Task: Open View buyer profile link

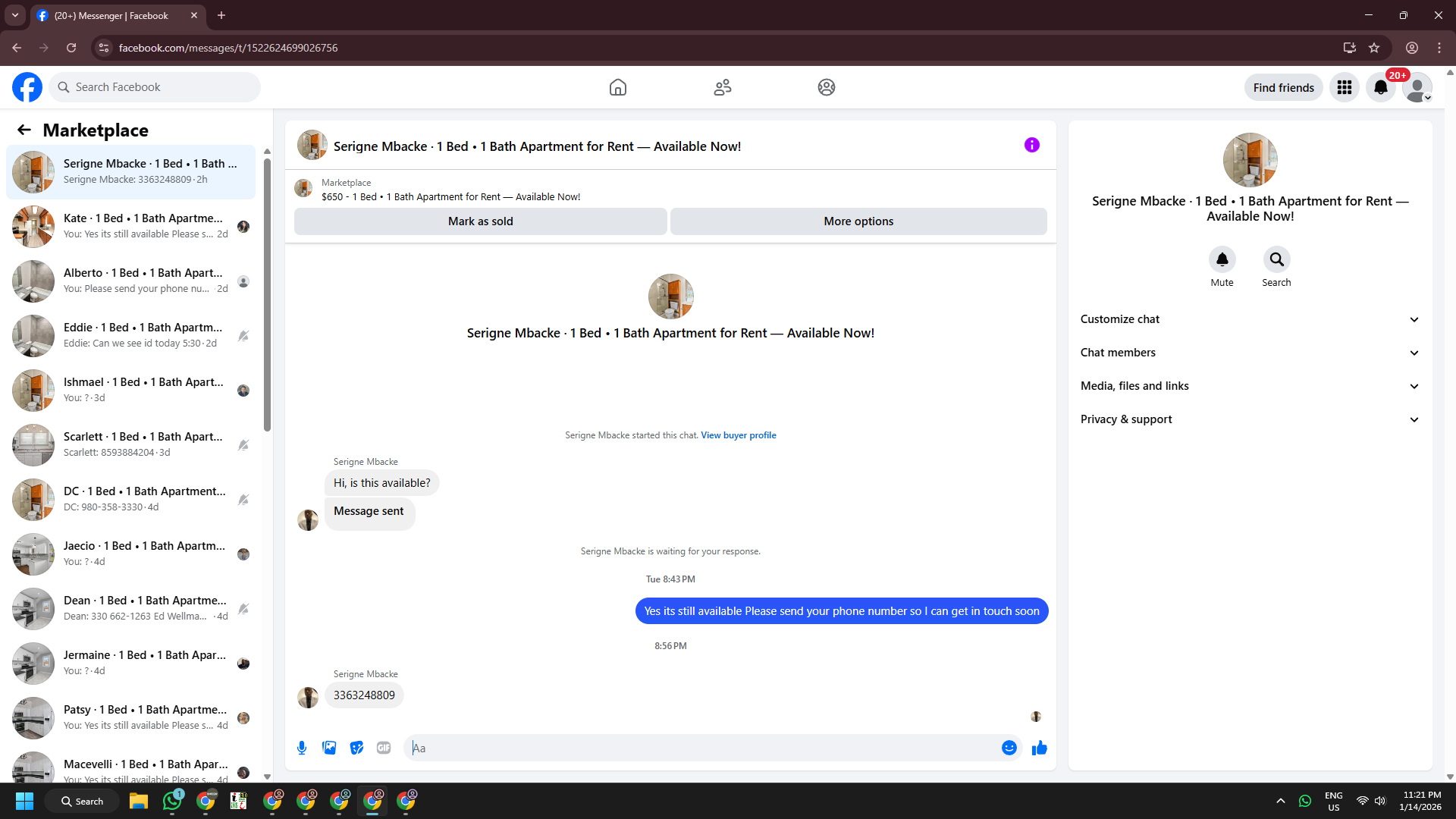Action: (x=738, y=435)
